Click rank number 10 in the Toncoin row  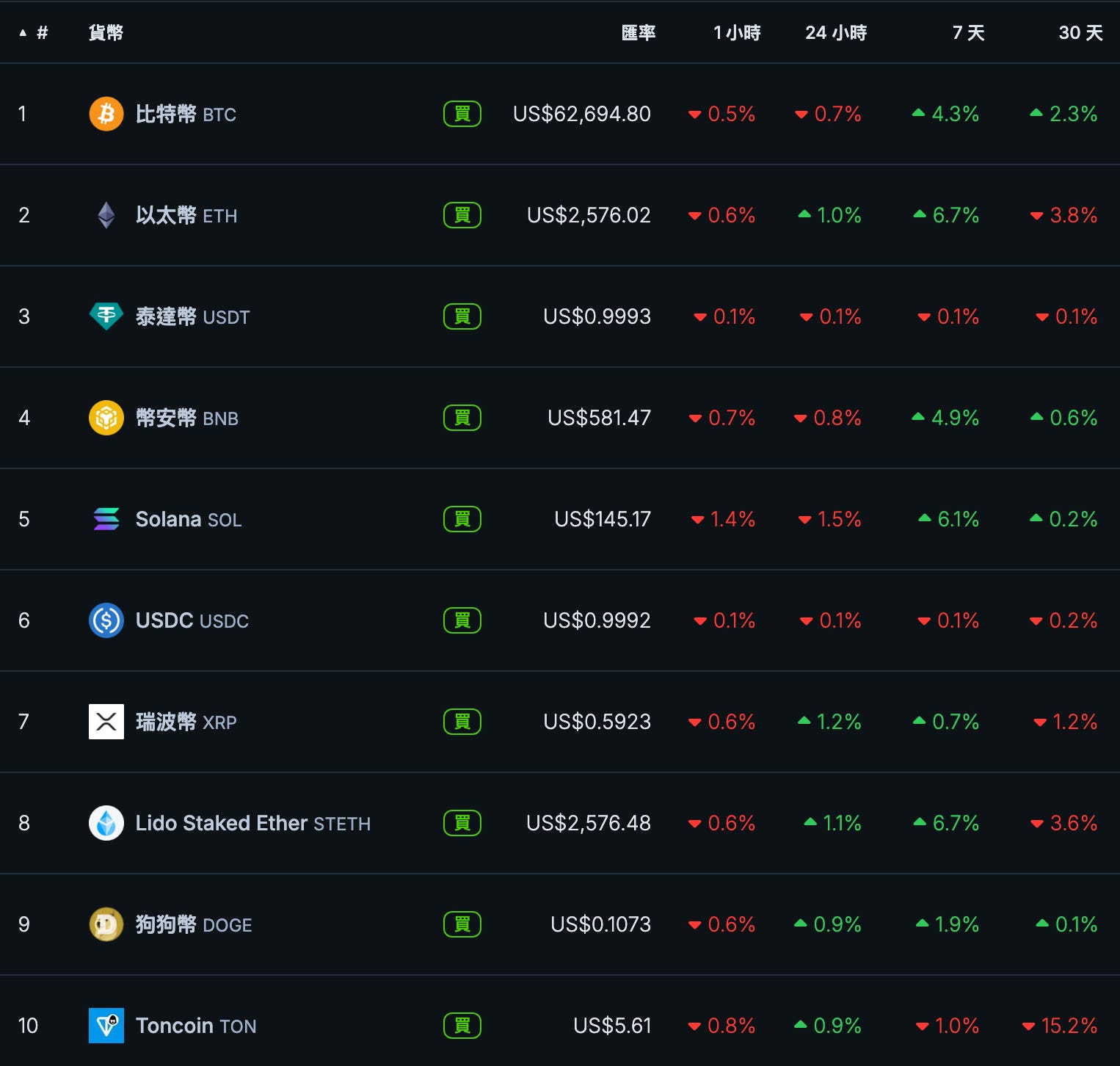click(28, 1026)
